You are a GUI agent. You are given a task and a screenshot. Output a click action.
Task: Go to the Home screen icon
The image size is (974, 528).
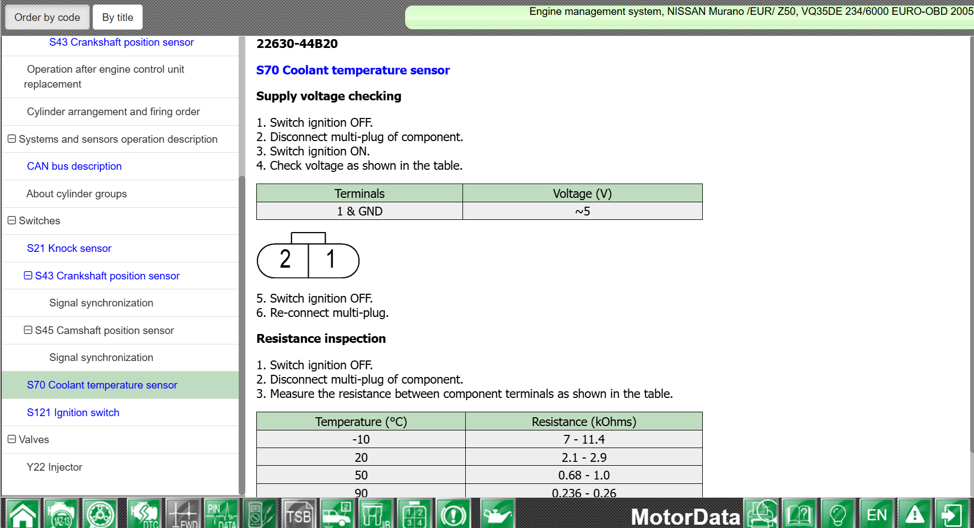22,514
